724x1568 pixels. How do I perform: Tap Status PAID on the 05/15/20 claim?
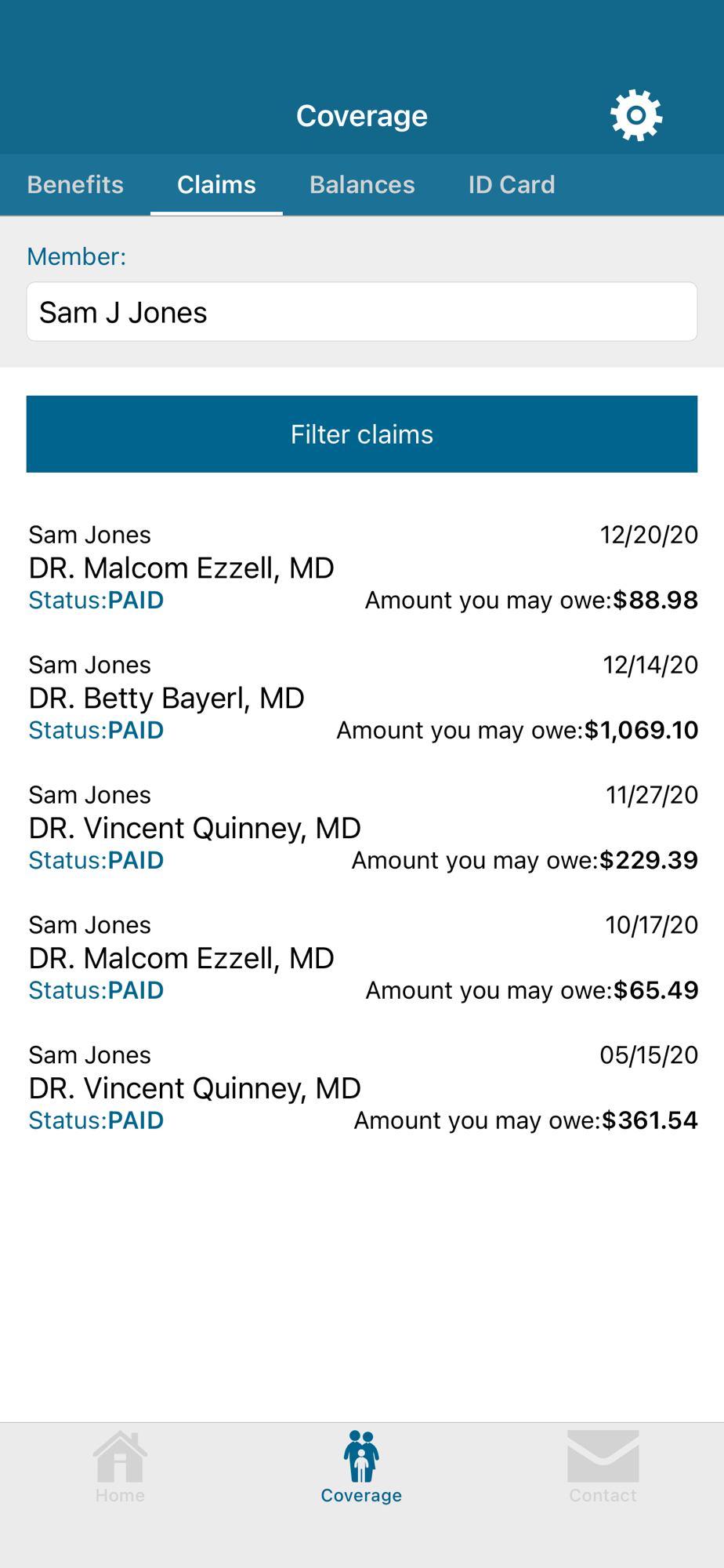coord(96,1120)
